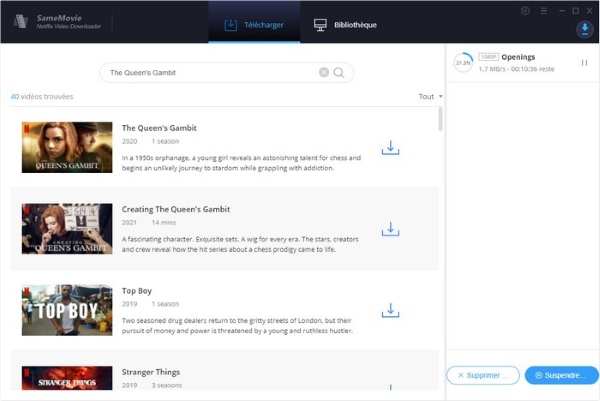
Task: Open the hamburger menu
Action: click(544, 11)
